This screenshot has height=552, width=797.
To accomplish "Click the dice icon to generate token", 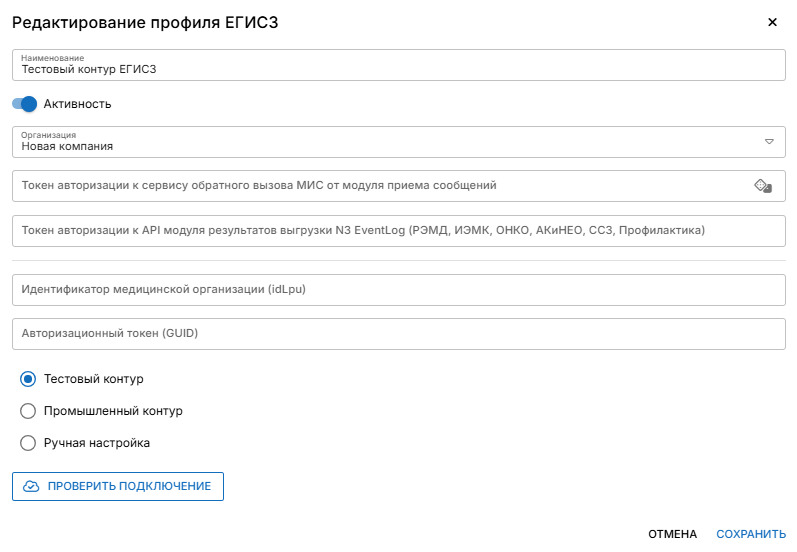I will [x=761, y=185].
